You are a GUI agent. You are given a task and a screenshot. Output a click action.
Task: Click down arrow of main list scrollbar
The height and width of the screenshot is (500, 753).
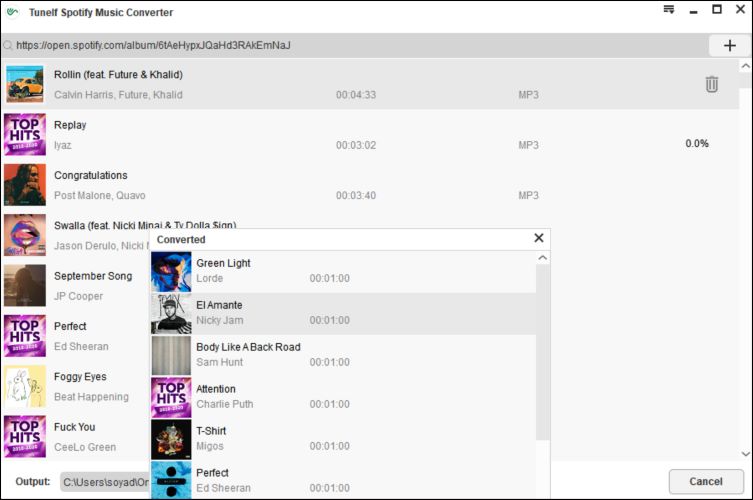pyautogui.click(x=745, y=453)
